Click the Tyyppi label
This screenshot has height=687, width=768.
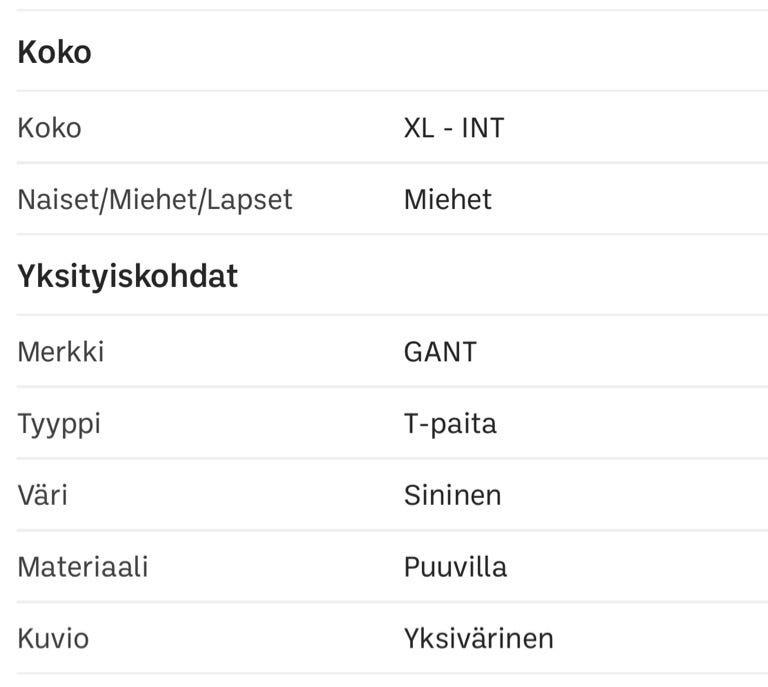59,424
